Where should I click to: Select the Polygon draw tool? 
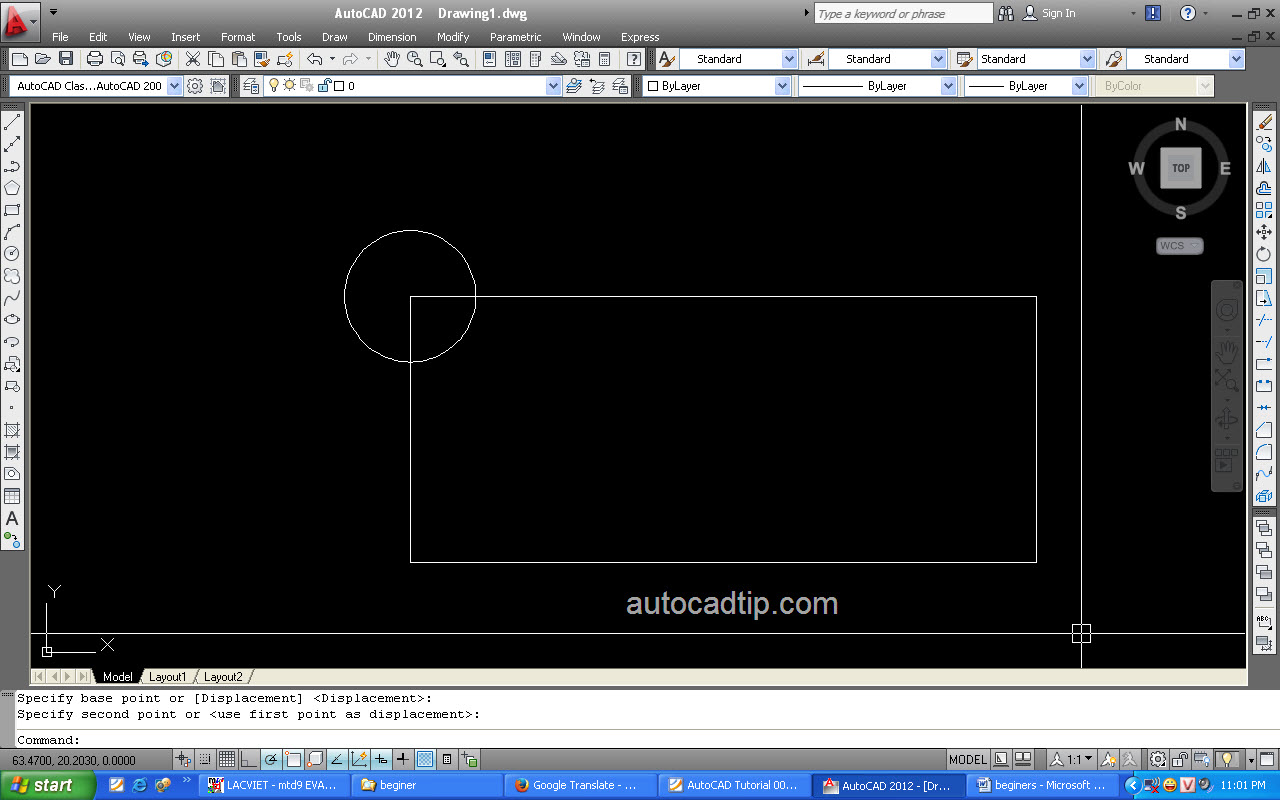(x=12, y=188)
